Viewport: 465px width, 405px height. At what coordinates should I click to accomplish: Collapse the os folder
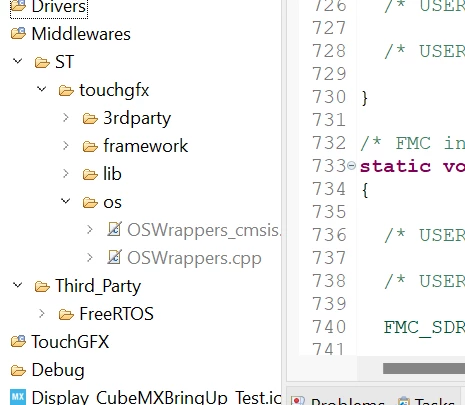click(x=66, y=201)
